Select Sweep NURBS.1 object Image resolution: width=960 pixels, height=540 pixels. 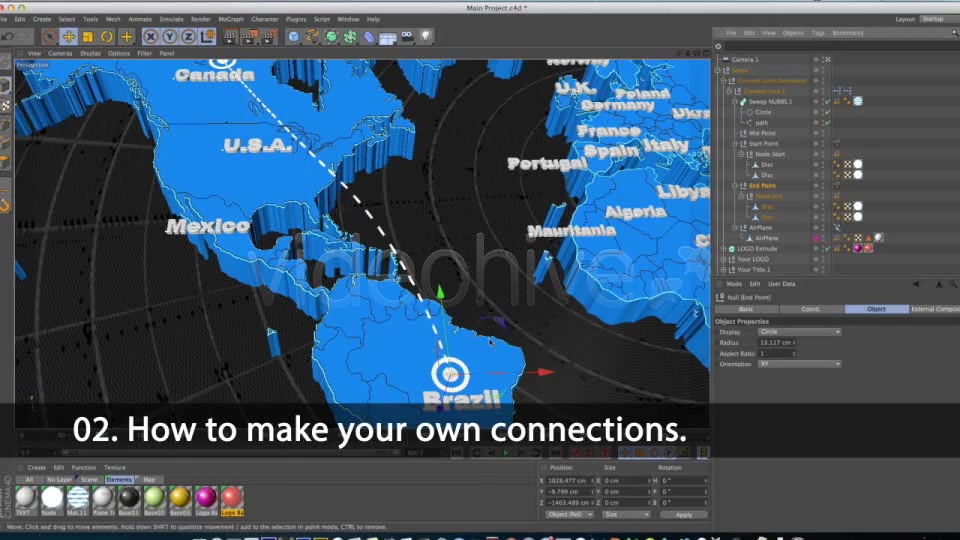coord(770,102)
